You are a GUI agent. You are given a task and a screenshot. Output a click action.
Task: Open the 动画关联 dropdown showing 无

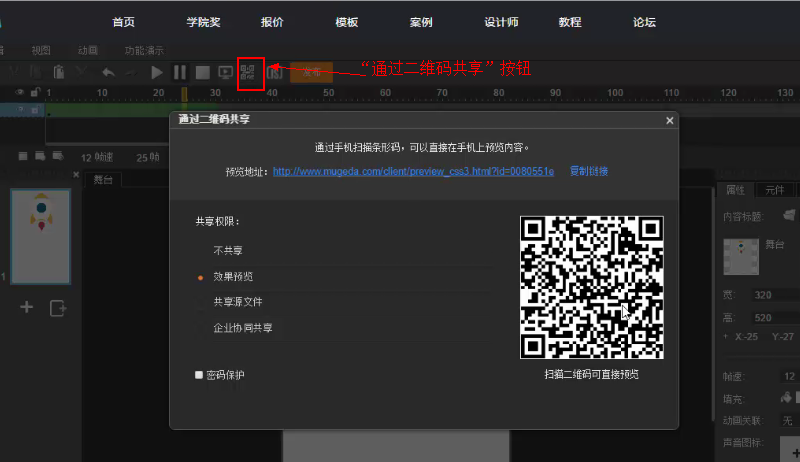789,421
